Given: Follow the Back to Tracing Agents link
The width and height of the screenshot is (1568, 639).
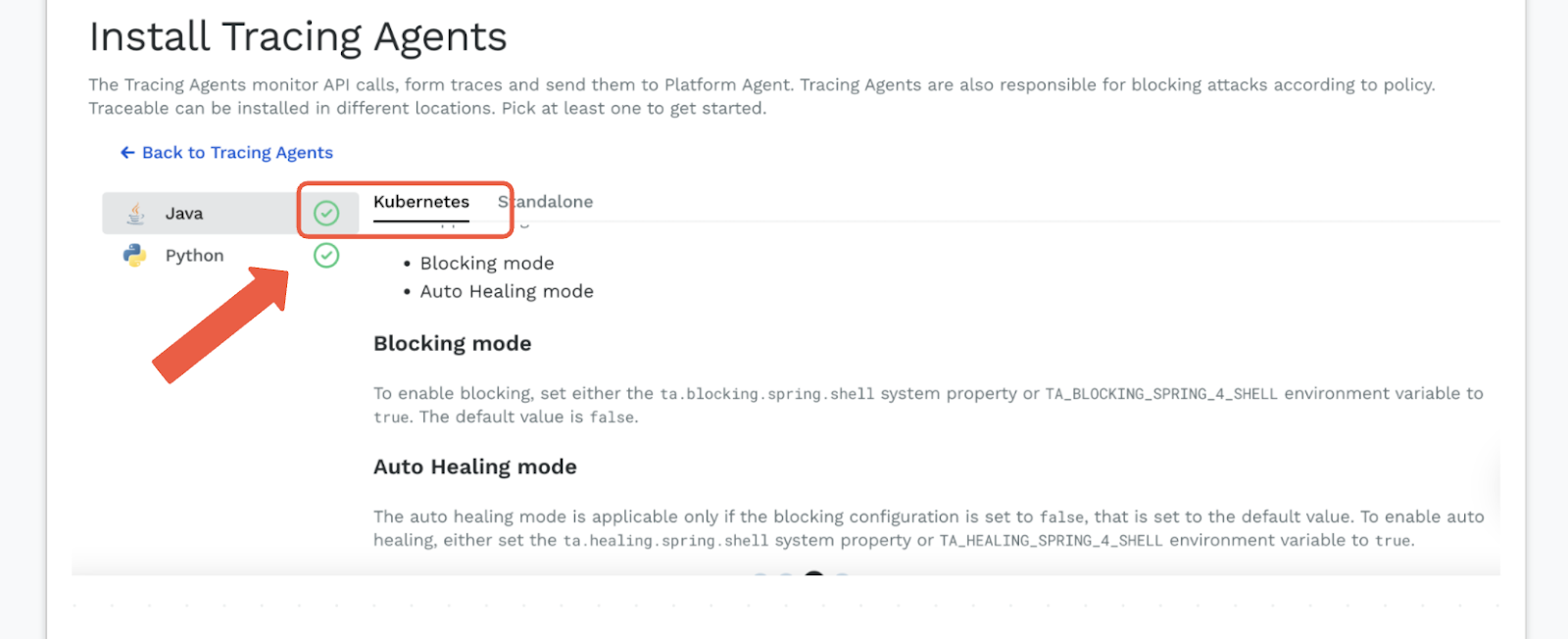Looking at the screenshot, I should (x=237, y=153).
